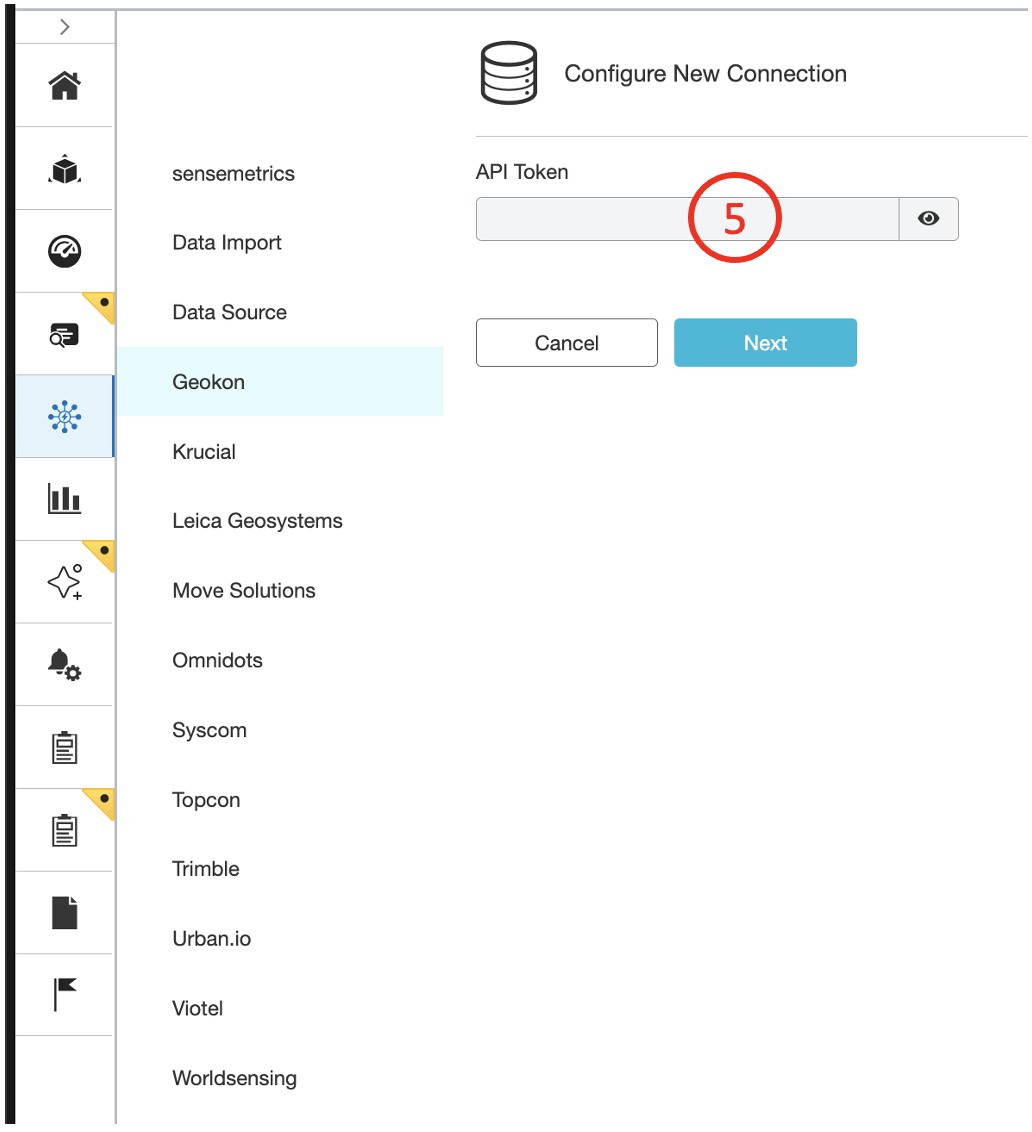Open the bar chart graphs icon

(65, 499)
